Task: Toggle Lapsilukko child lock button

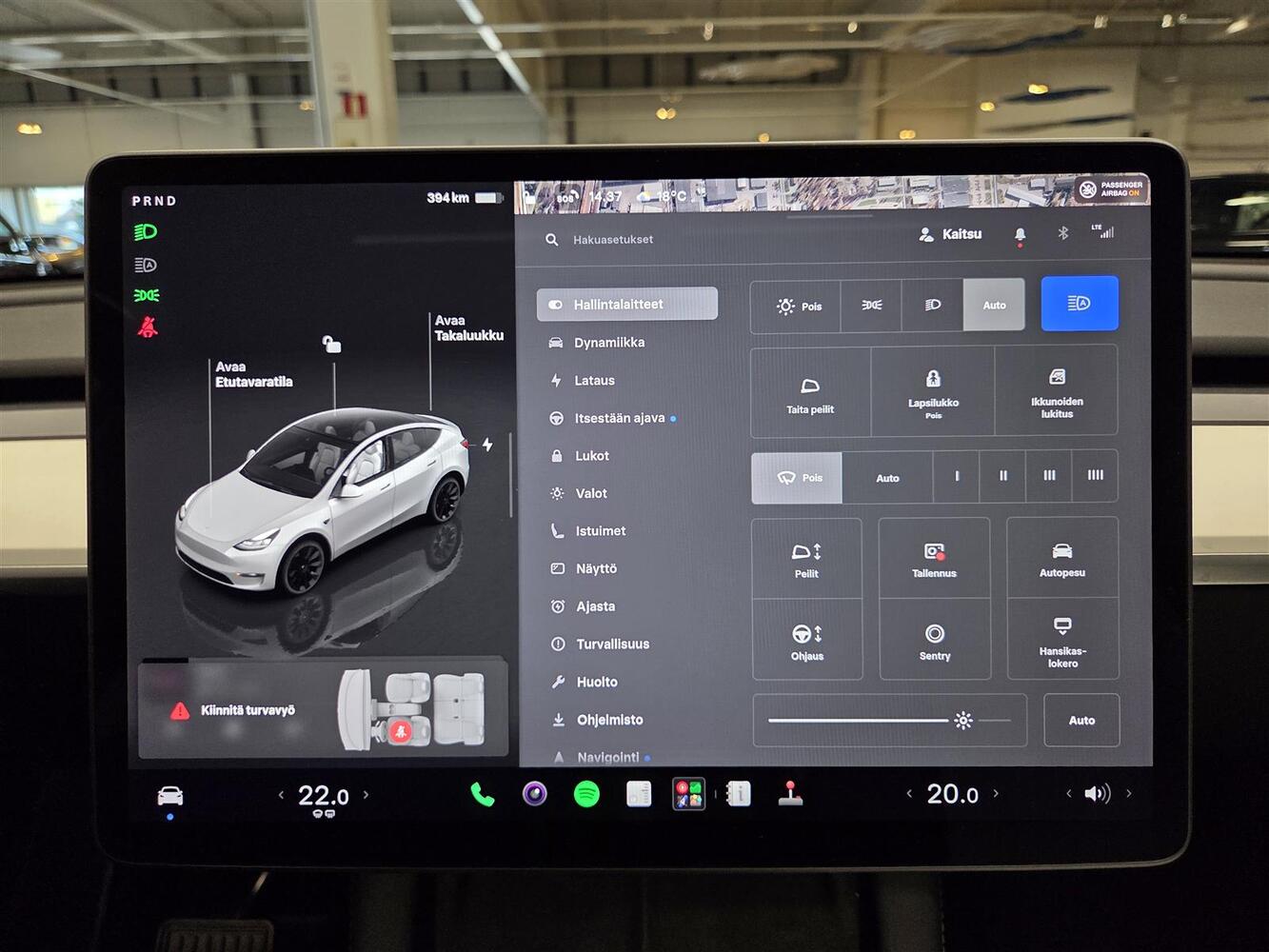Action: tap(933, 392)
